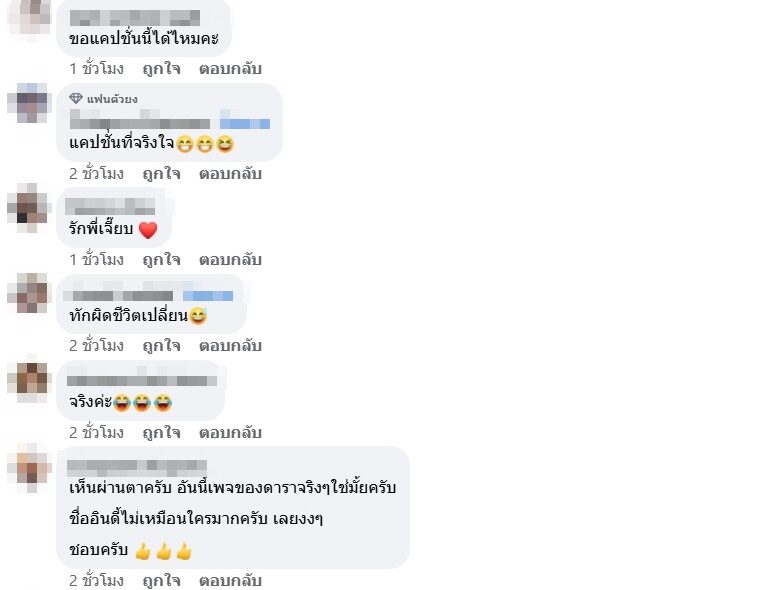Open avatar beside 'ทักผิดชีวิตเปลี่ยน' comment
The width and height of the screenshot is (765, 590).
(x=29, y=293)
